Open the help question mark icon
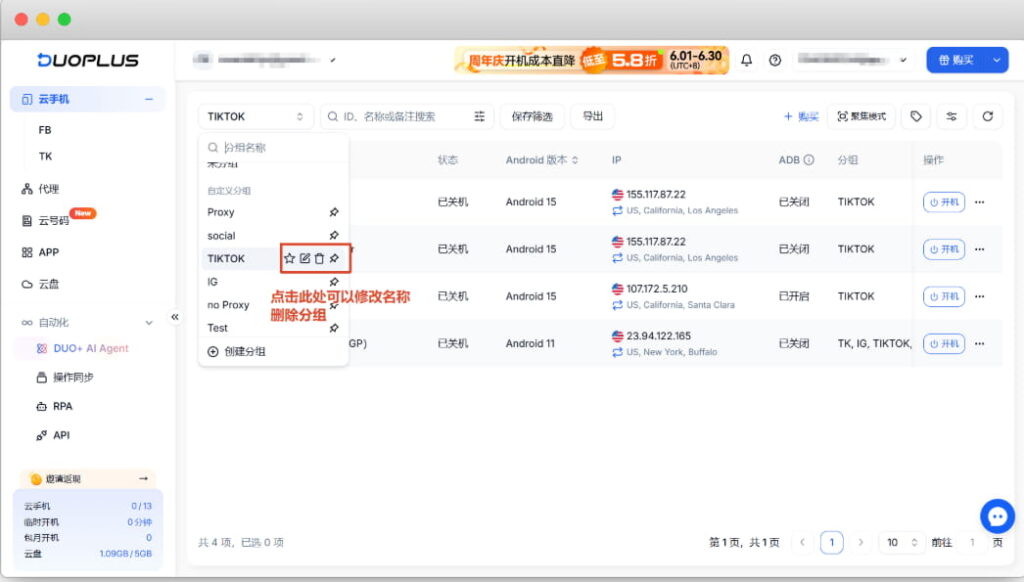 click(x=775, y=60)
